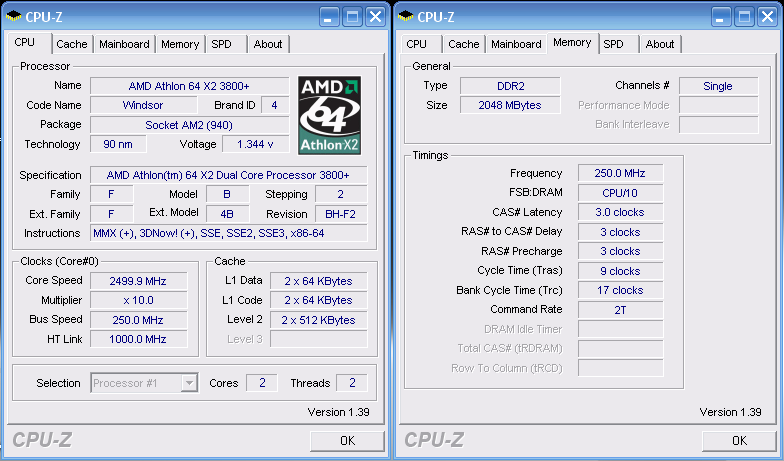The width and height of the screenshot is (784, 461).
Task: Click the Instructions field listing MMX, SSE
Action: point(228,233)
